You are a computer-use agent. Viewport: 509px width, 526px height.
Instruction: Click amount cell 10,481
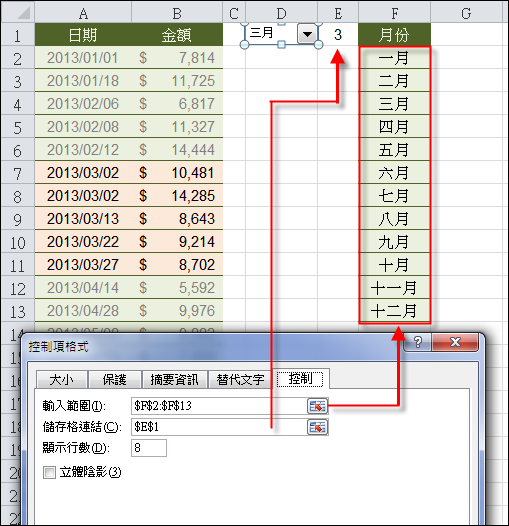pos(177,173)
